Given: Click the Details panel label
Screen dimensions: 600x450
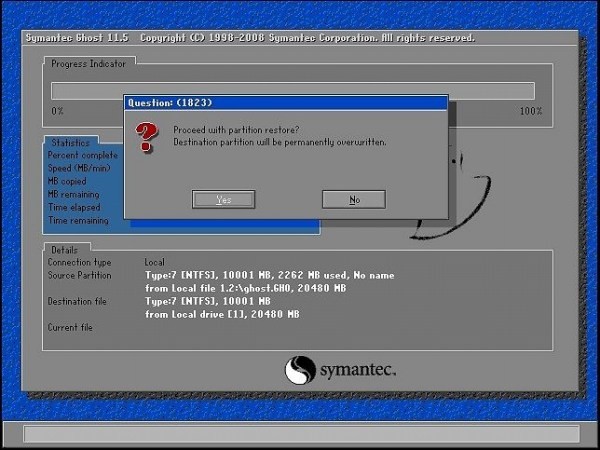Looking at the screenshot, I should (x=64, y=250).
